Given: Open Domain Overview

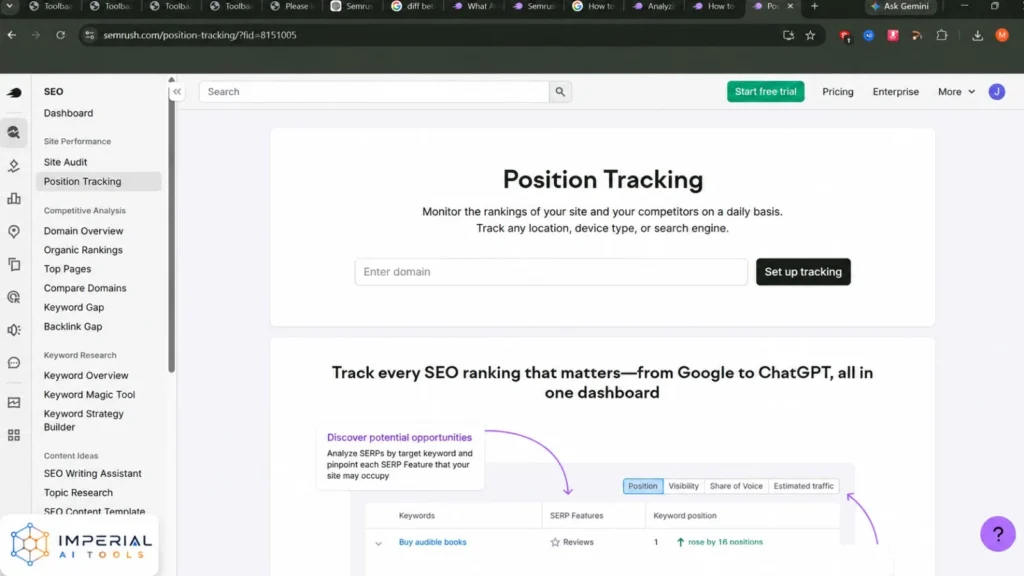Looking at the screenshot, I should [84, 231].
